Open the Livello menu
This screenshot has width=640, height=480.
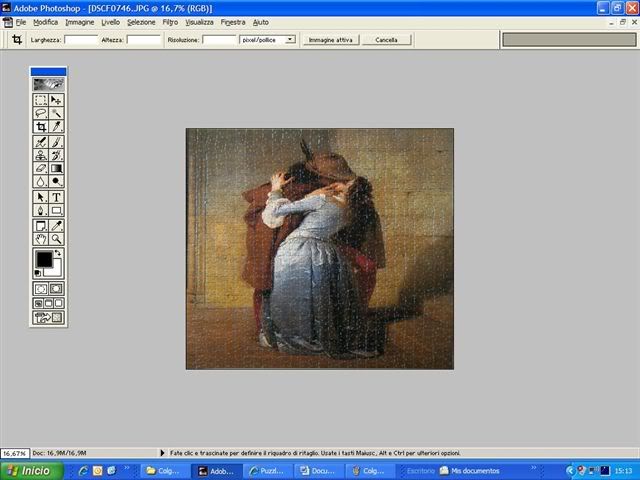[111, 22]
